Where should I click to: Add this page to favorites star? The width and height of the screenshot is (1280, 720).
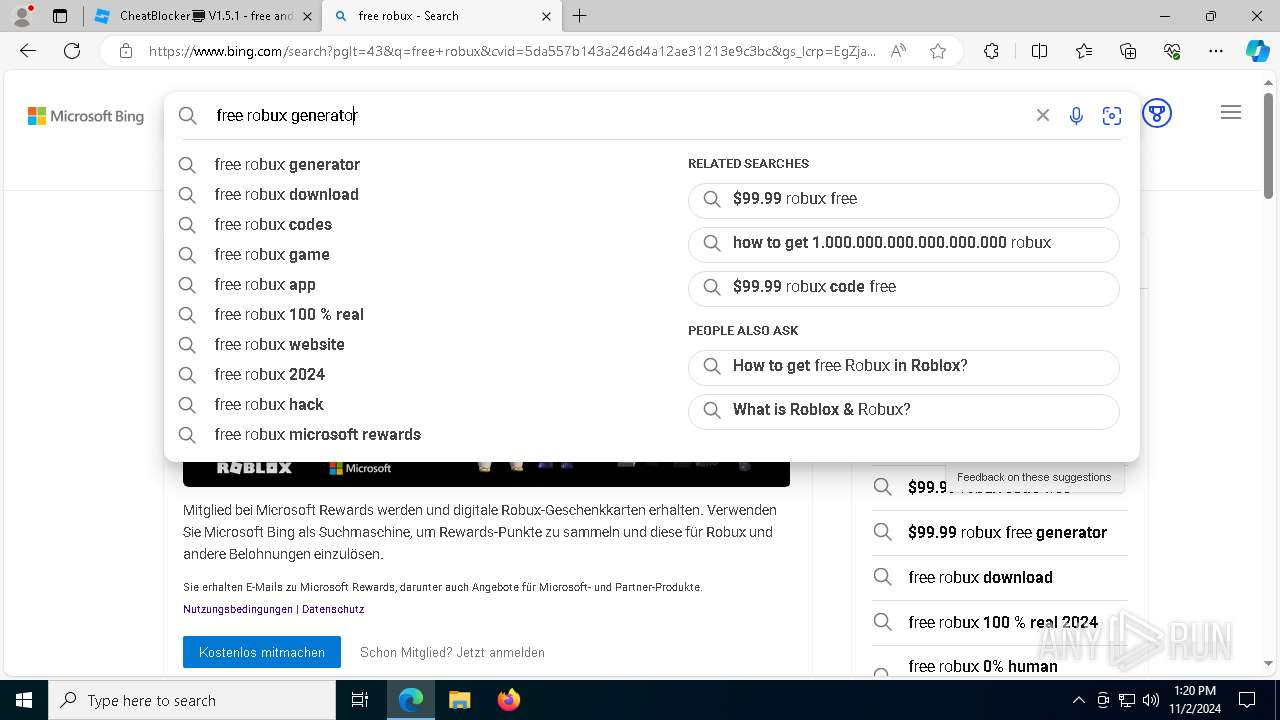tap(938, 51)
